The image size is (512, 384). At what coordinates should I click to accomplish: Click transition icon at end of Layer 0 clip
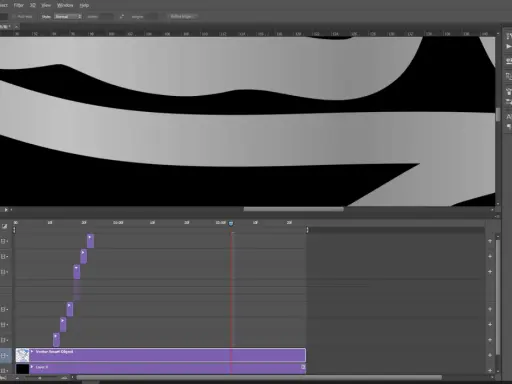(x=303, y=367)
